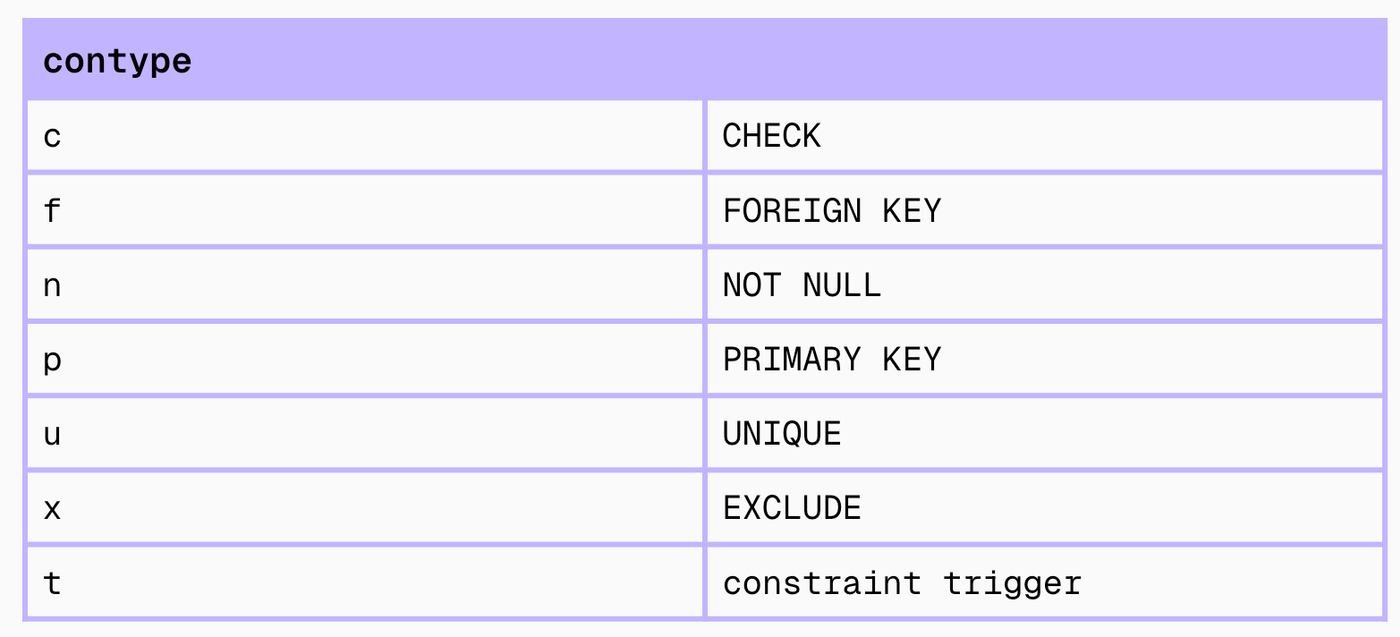Select the cell containing letter c
This screenshot has width=1400, height=637.
pos(52,136)
